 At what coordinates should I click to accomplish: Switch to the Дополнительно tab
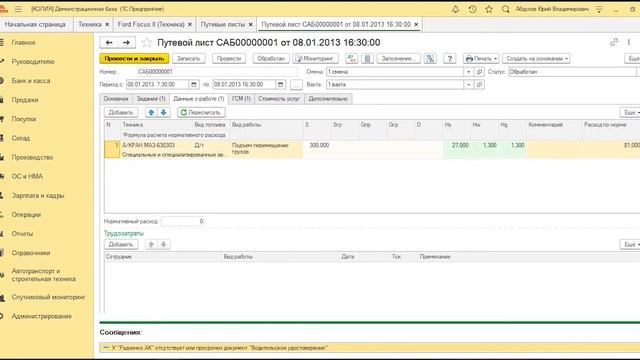(328, 99)
